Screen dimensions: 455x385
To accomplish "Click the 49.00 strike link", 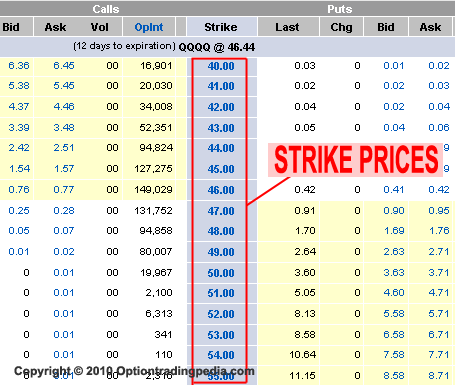I will (221, 252).
